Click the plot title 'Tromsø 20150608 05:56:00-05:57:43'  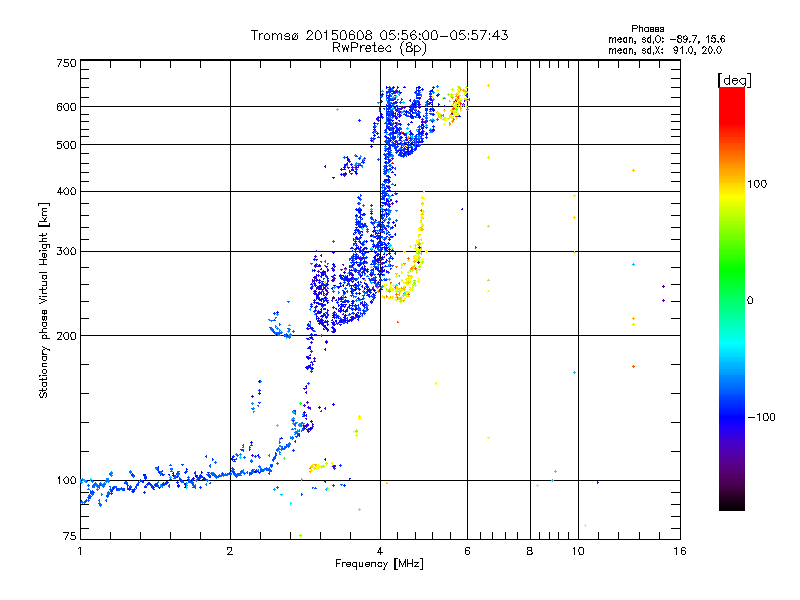pyautogui.click(x=379, y=35)
